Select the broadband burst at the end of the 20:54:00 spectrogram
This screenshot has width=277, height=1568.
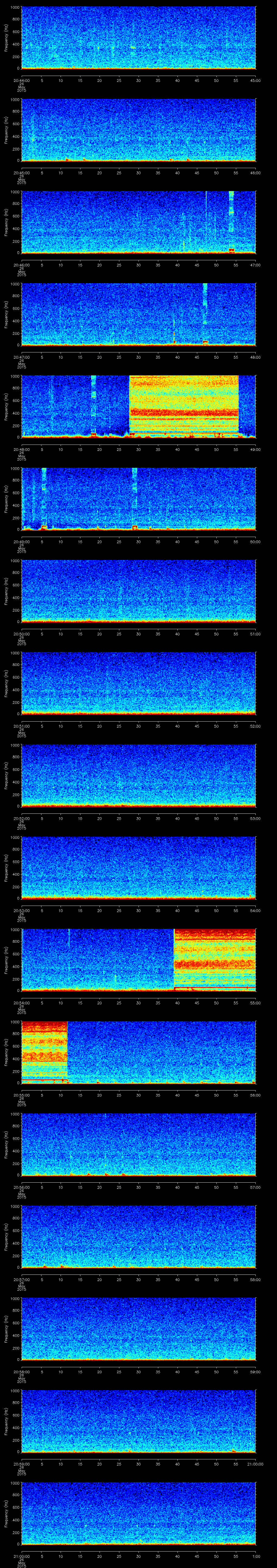tap(215, 959)
